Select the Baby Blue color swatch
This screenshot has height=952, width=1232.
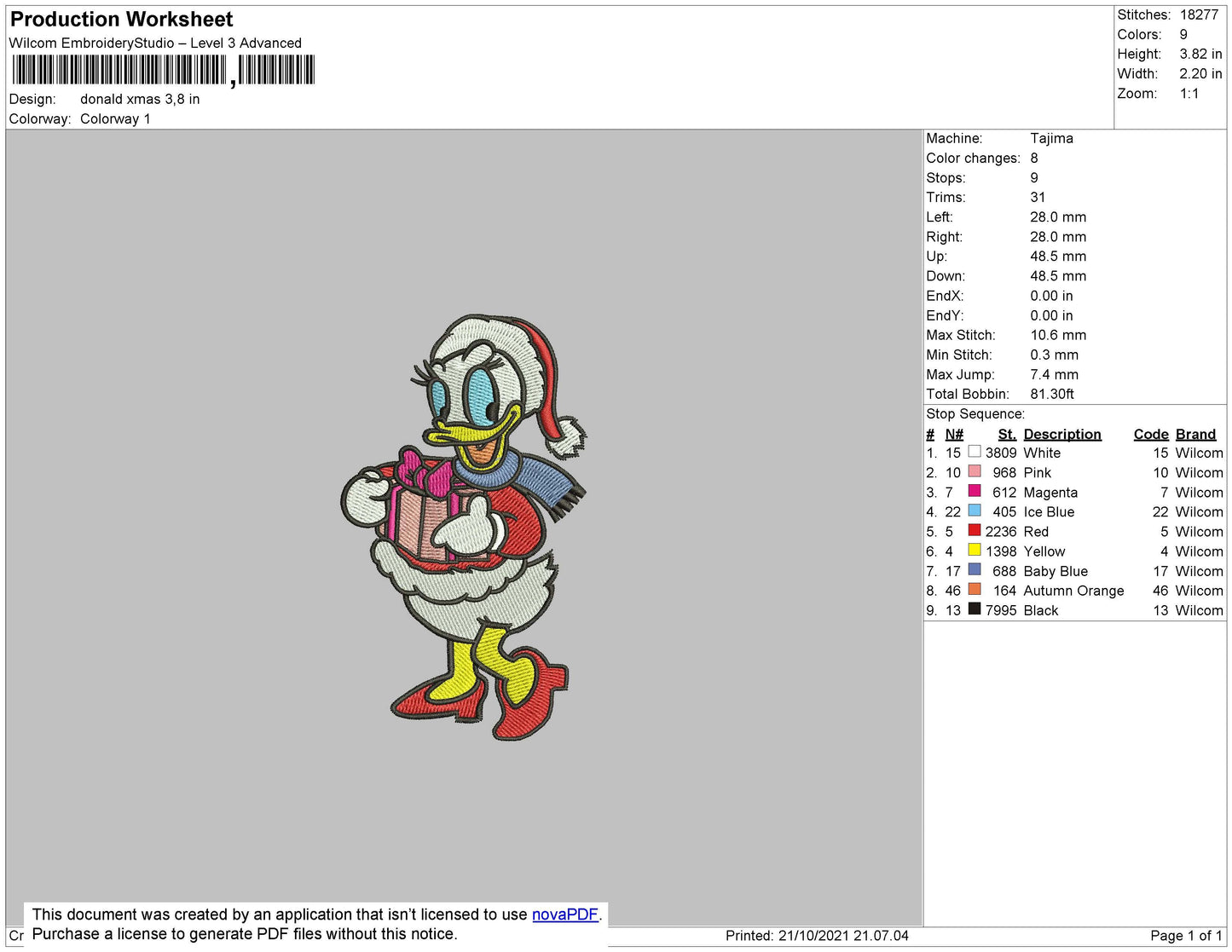click(x=975, y=569)
